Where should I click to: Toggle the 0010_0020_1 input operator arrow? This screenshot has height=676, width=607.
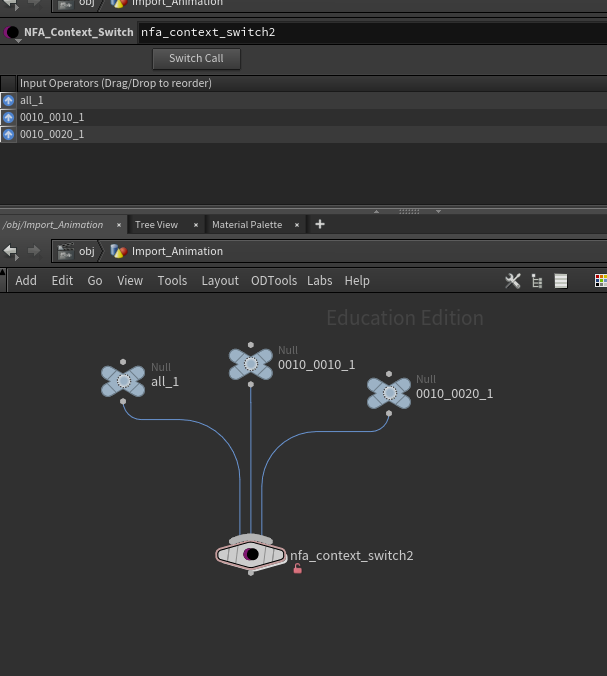8,135
